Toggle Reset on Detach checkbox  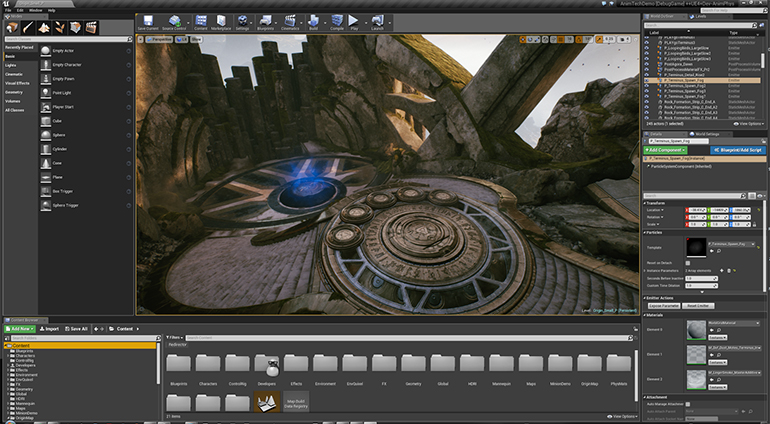point(688,263)
